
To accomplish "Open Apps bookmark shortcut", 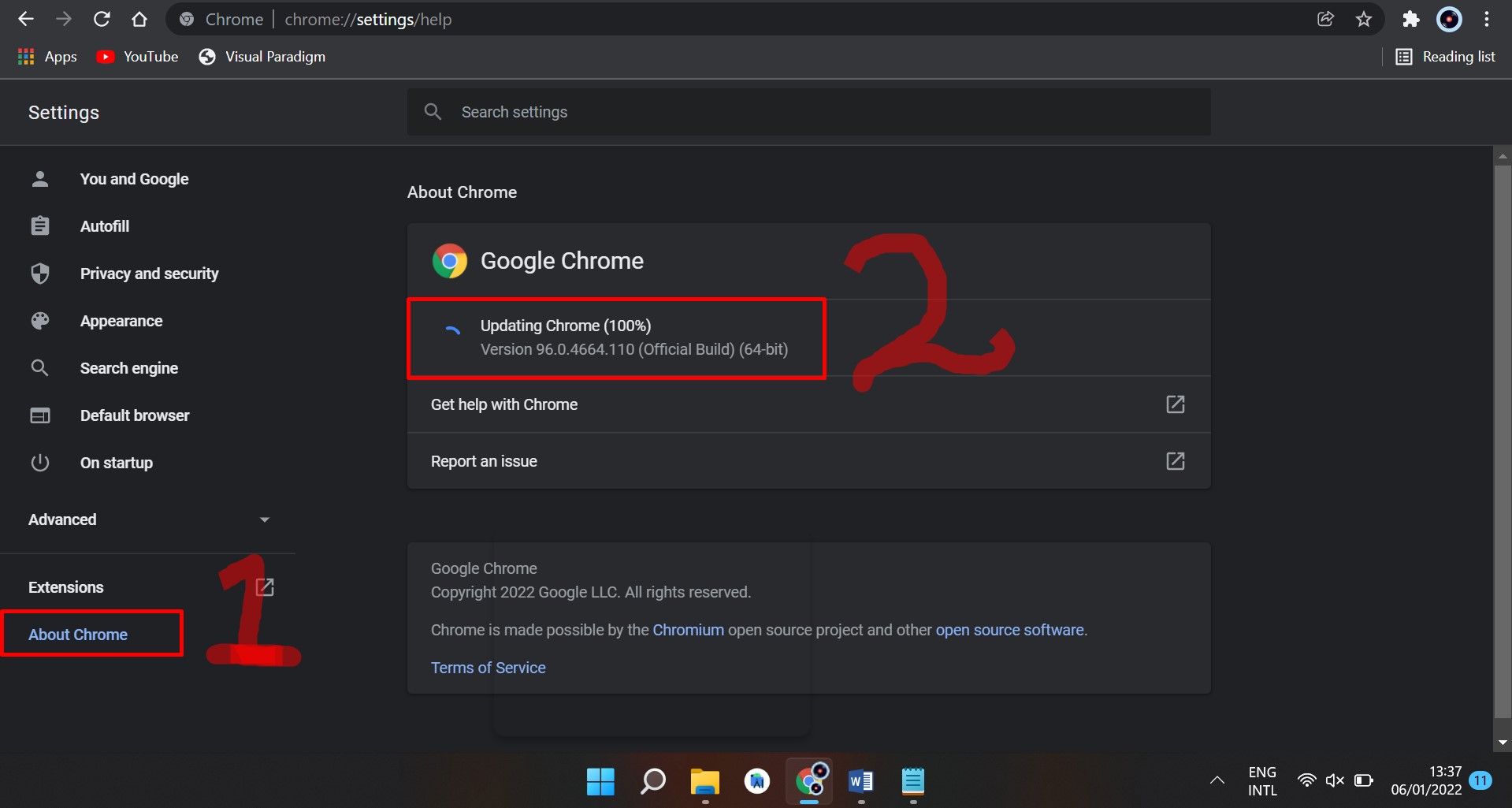I will click(47, 57).
